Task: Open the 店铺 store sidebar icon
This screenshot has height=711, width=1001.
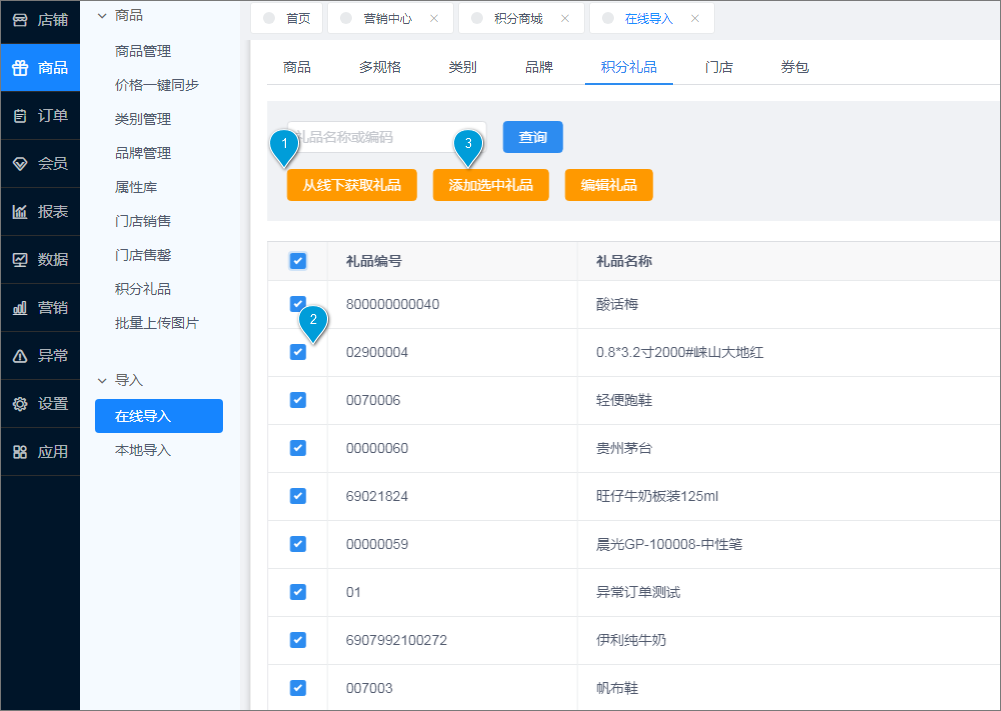Action: pos(20,20)
